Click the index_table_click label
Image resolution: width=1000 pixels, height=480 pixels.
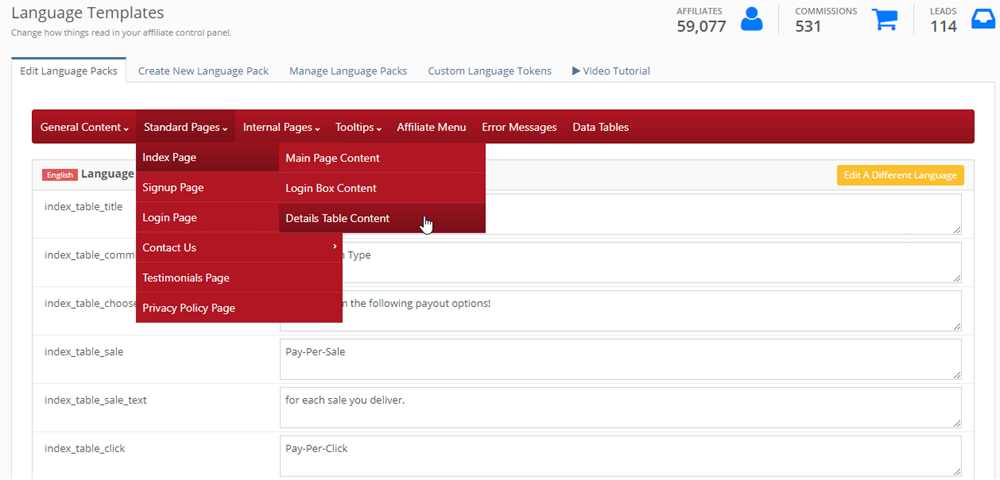(84, 448)
